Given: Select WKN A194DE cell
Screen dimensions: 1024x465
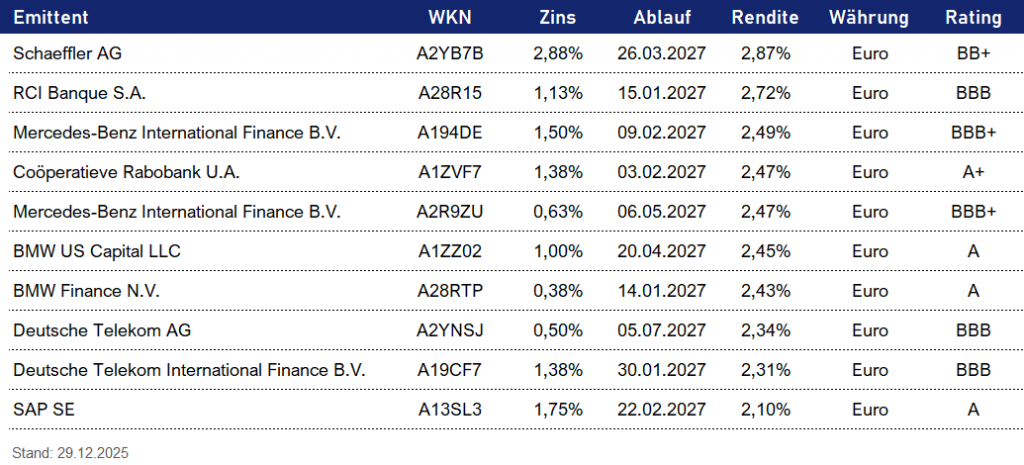Looking at the screenshot, I should (x=450, y=133).
